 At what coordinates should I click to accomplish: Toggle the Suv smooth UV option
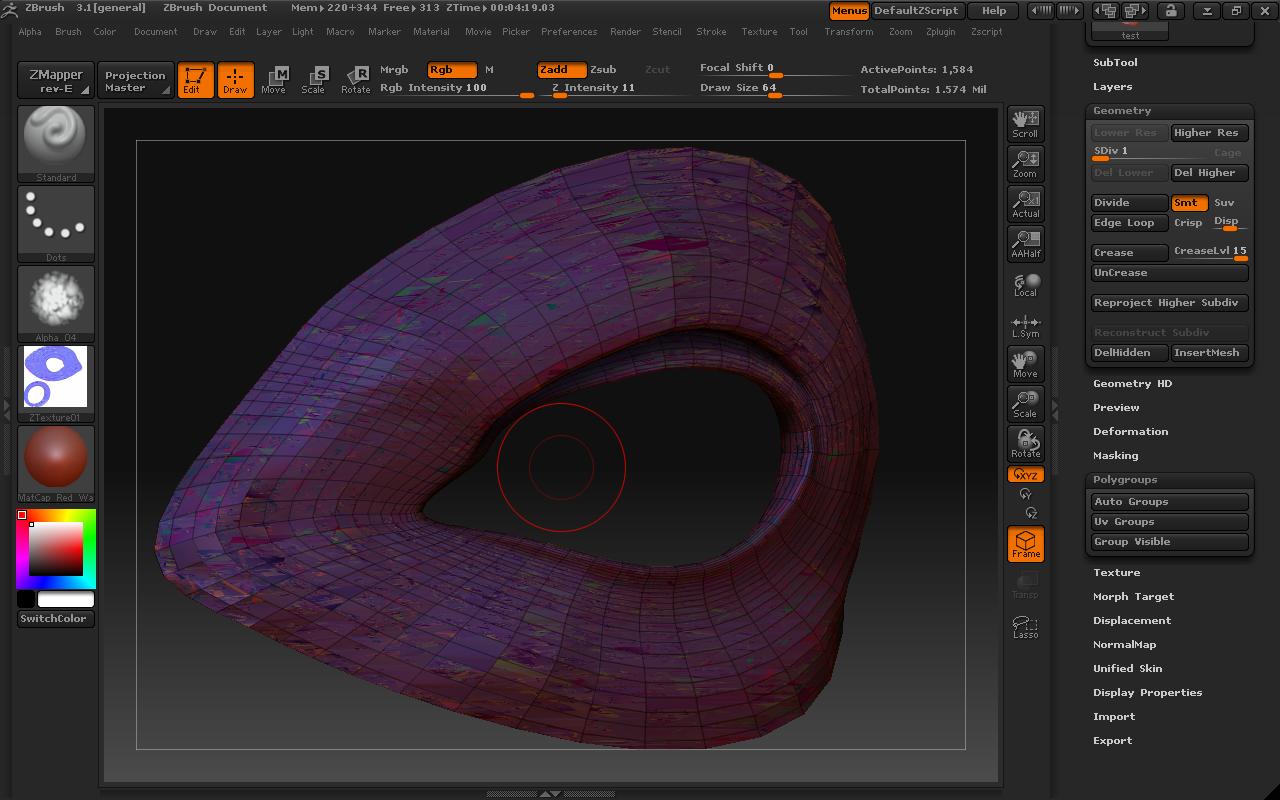coord(1224,202)
